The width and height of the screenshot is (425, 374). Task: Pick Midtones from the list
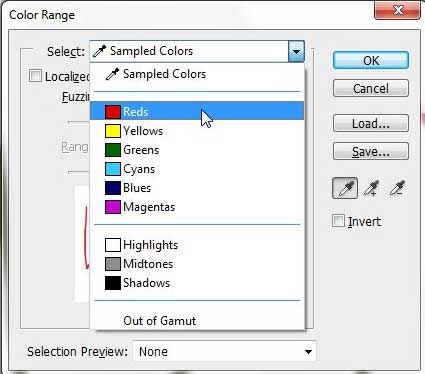pos(197,264)
